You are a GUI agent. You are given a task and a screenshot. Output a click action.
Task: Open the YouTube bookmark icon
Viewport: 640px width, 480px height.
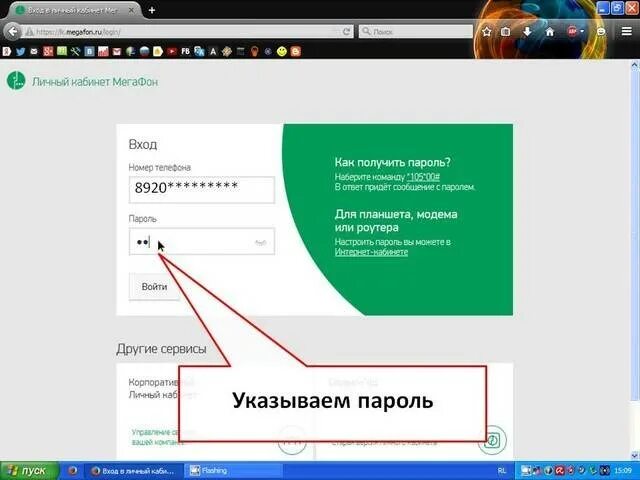click(x=172, y=51)
